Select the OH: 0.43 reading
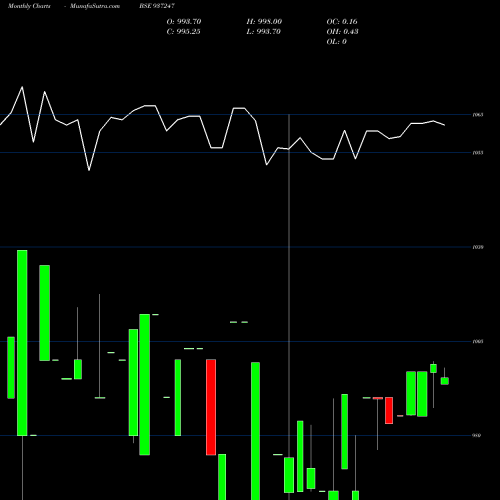Viewport: 500px width, 500px height. pos(342,32)
